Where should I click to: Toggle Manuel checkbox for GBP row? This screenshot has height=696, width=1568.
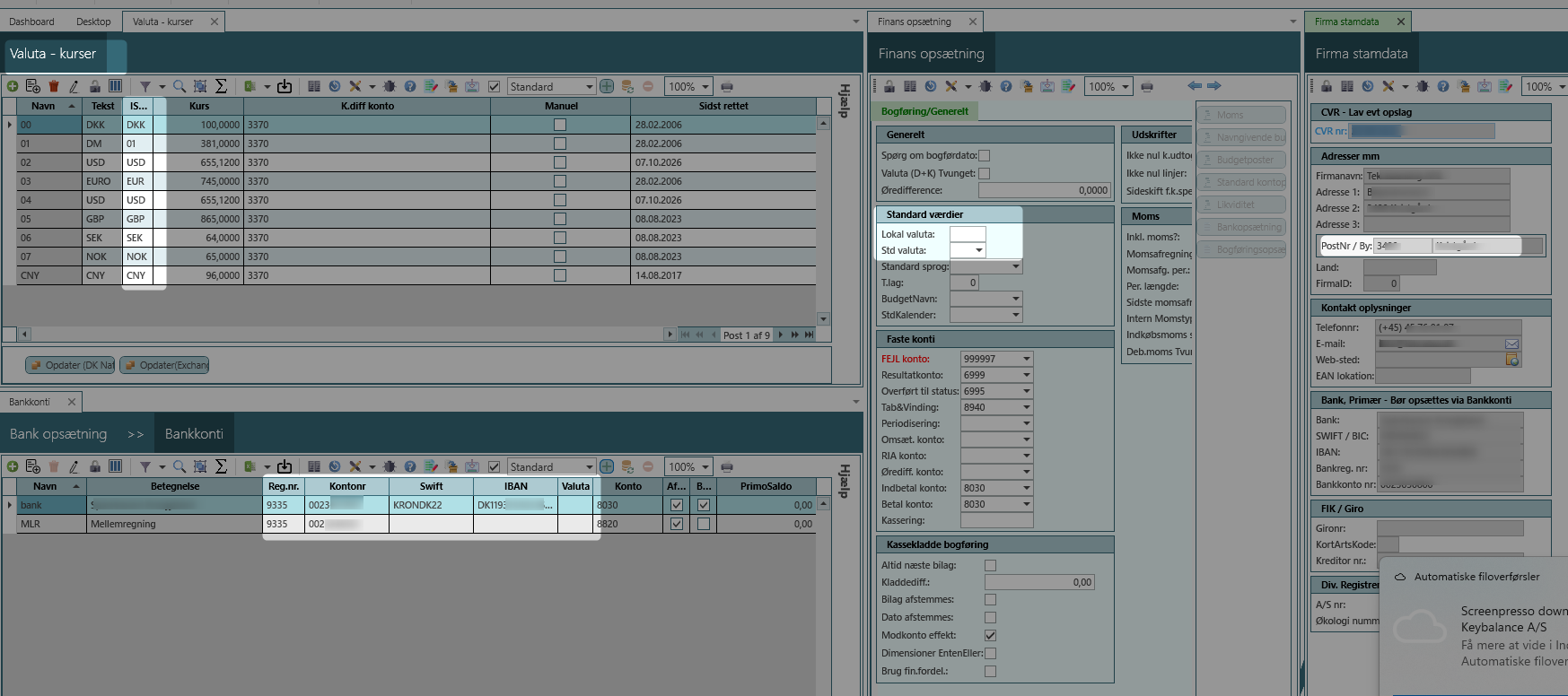pyautogui.click(x=560, y=219)
